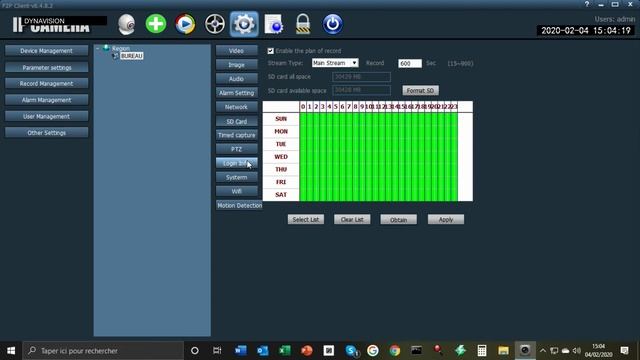Click the PTZ steering wheel toolbar icon

pyautogui.click(x=215, y=24)
